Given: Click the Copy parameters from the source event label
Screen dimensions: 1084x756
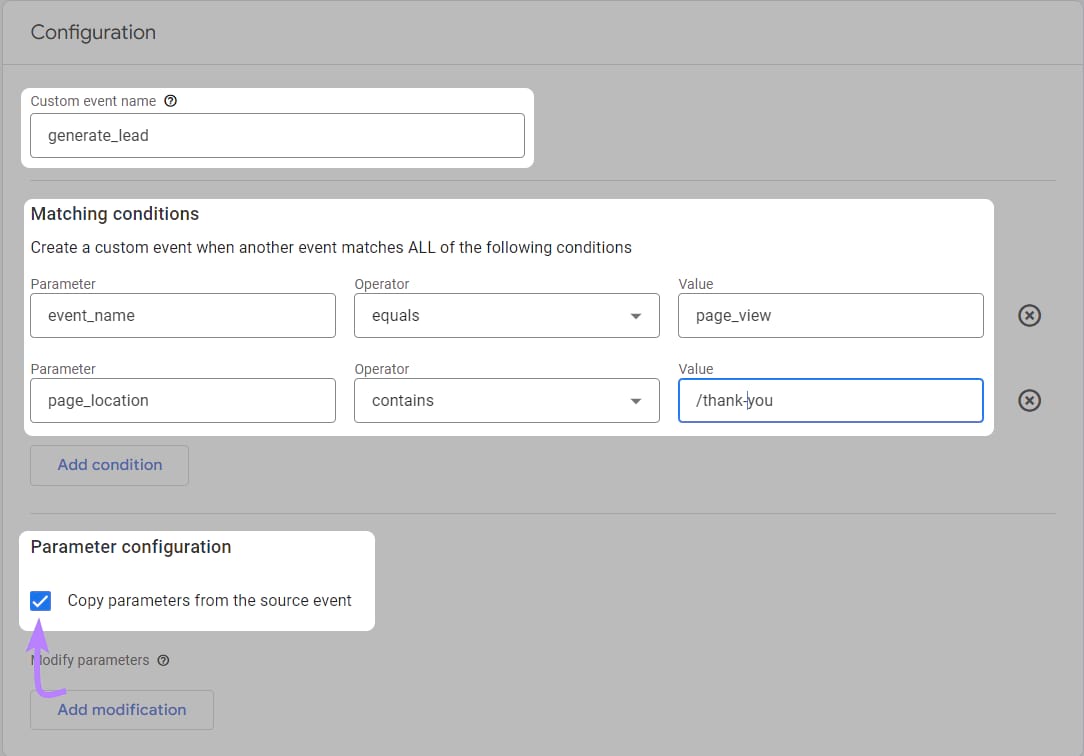Looking at the screenshot, I should [209, 600].
